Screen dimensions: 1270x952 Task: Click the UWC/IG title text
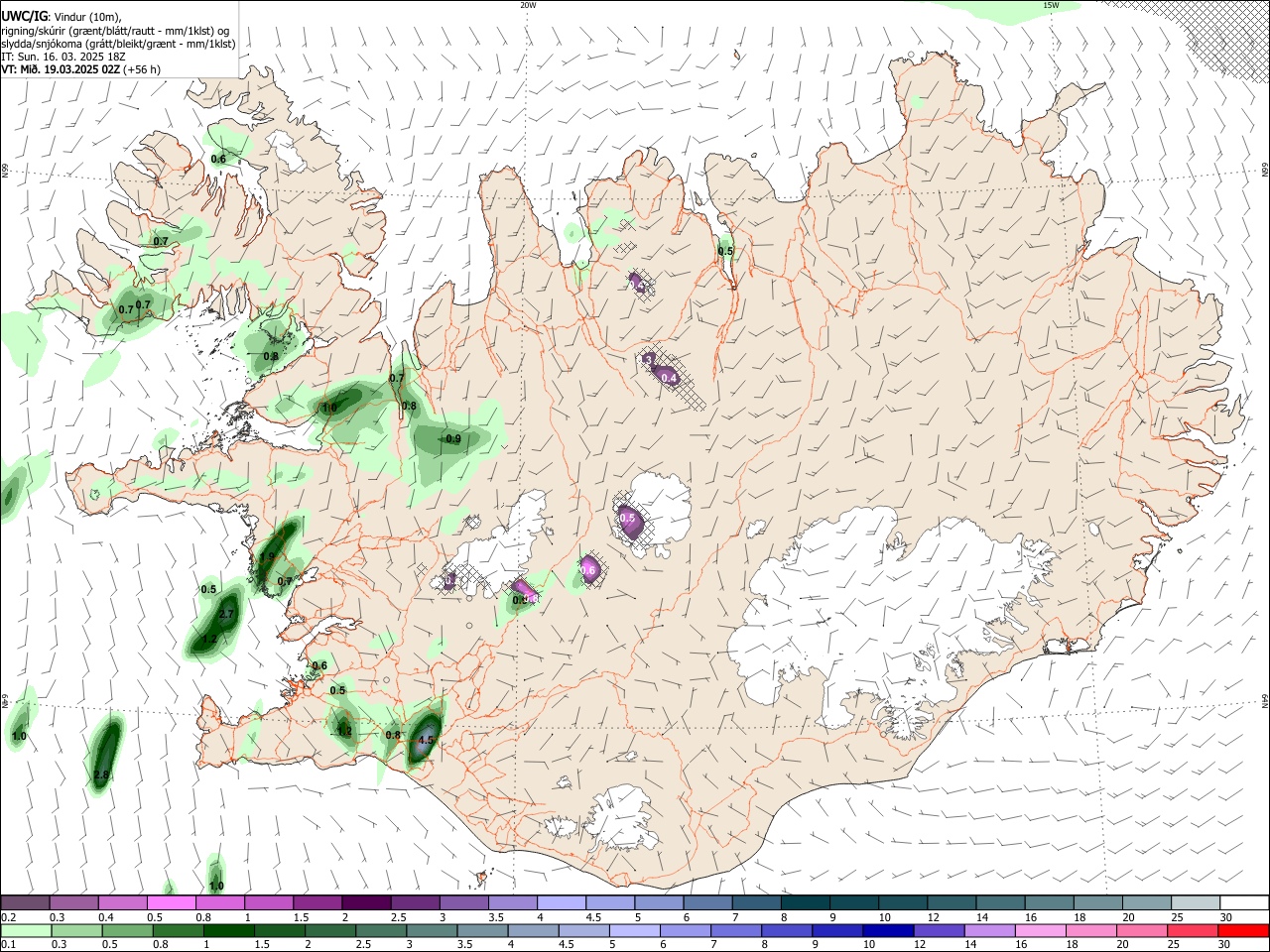point(24,17)
